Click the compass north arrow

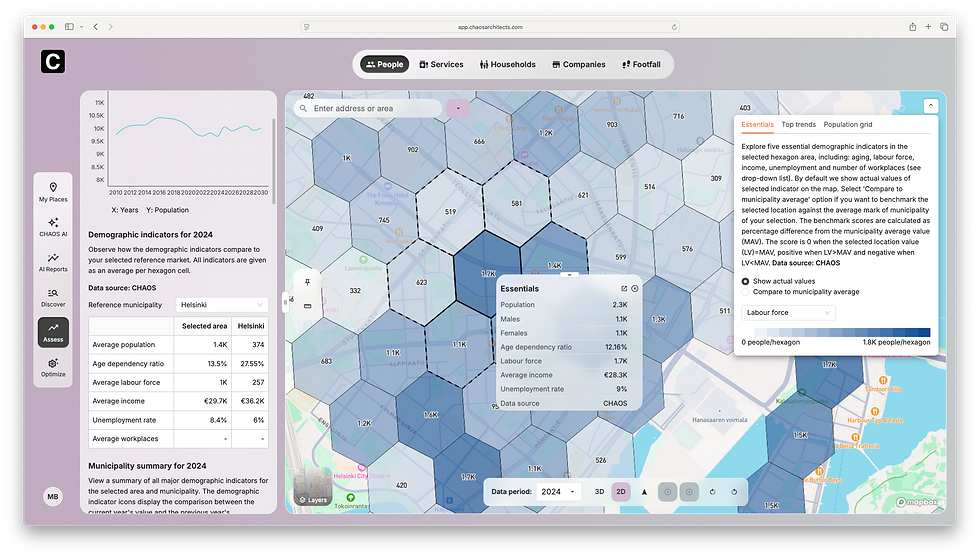[644, 492]
